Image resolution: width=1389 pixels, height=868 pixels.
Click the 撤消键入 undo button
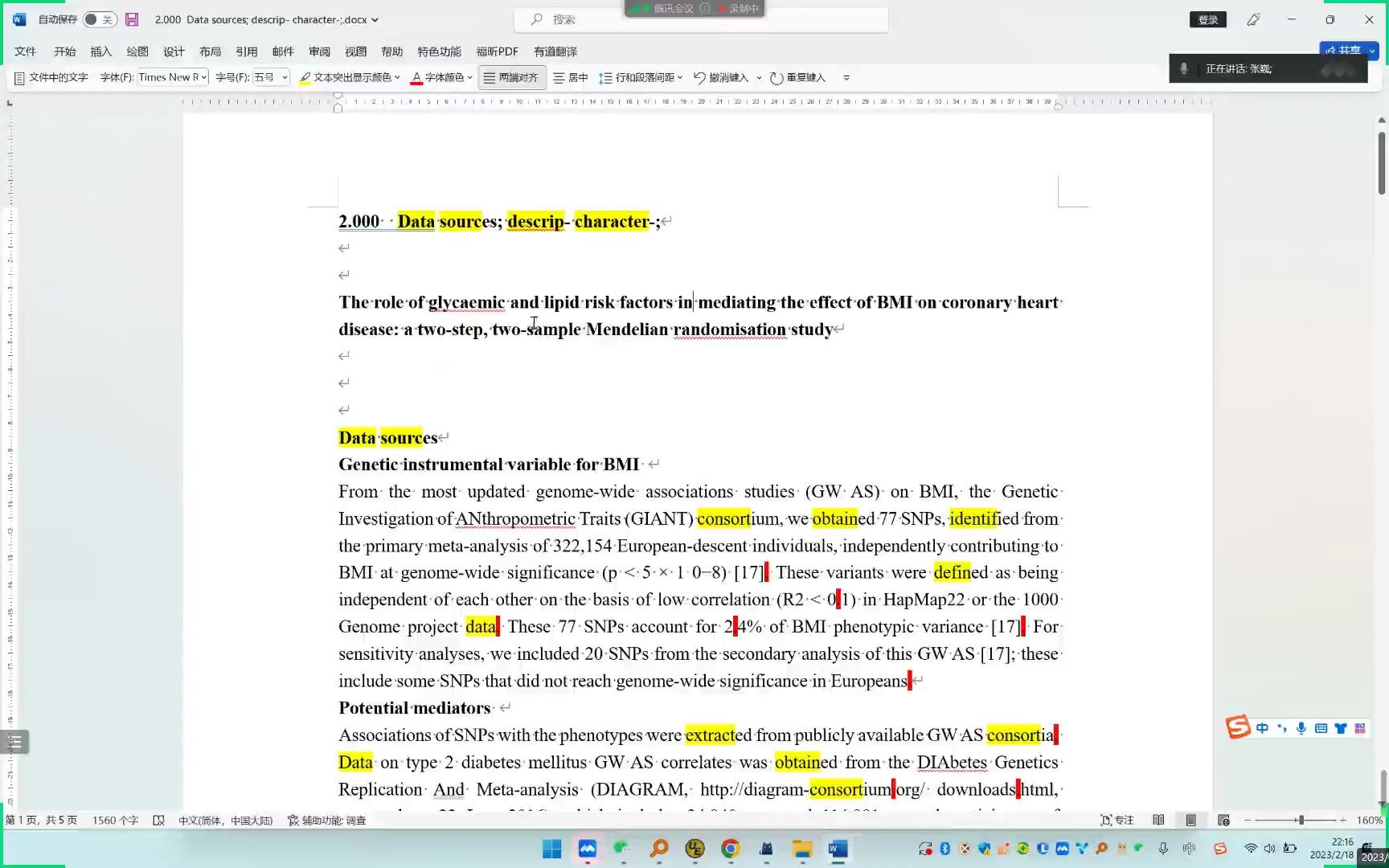click(721, 78)
